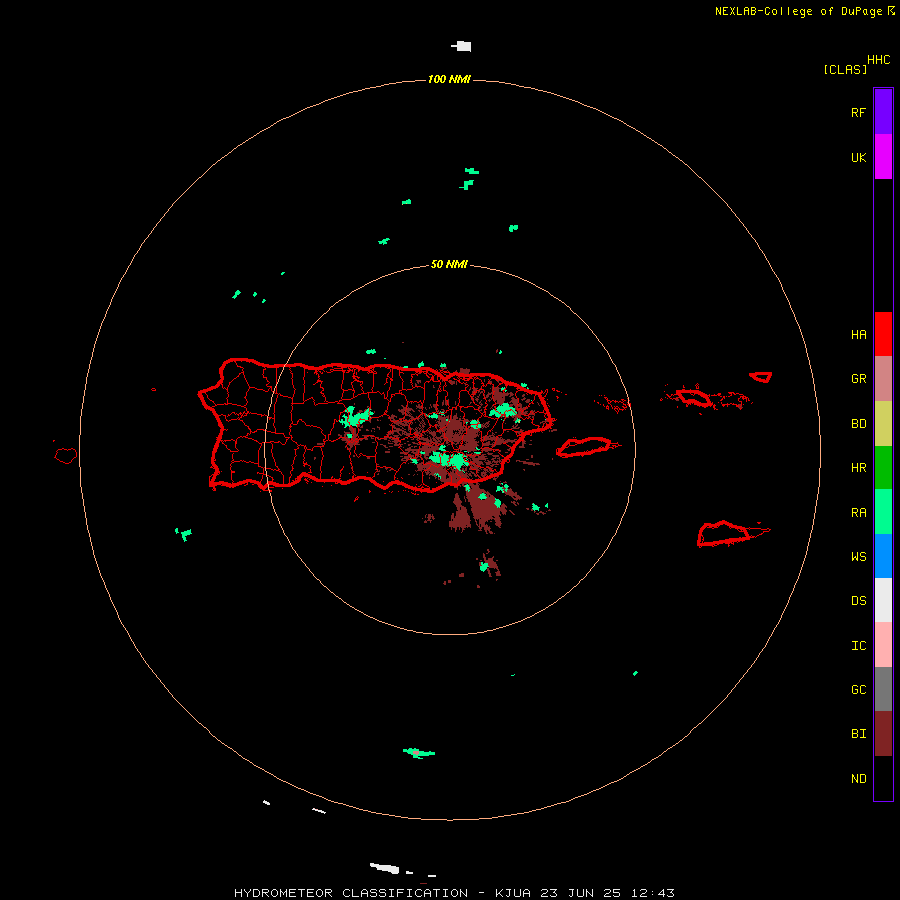Click the RA light green legend swatch
900x900 pixels.
pyautogui.click(x=883, y=512)
